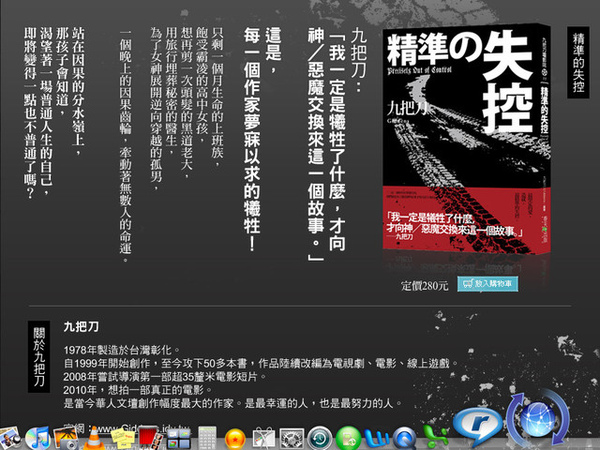Click the line starting 2008年嘗試導演

165,377
